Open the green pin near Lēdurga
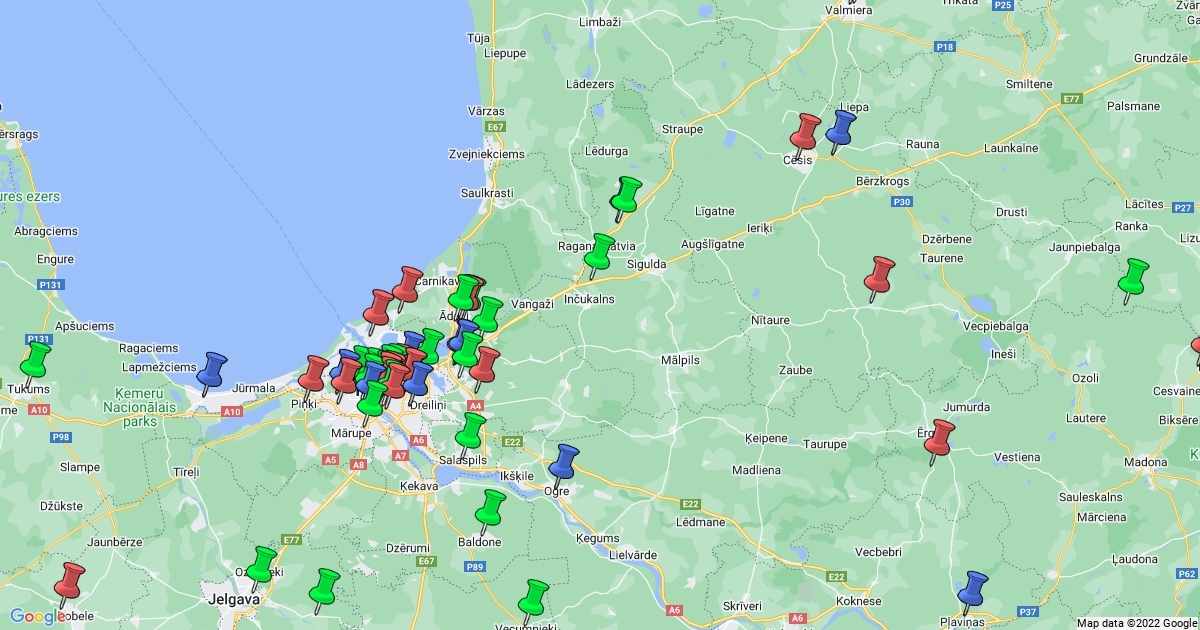The image size is (1200, 630). pos(626,196)
